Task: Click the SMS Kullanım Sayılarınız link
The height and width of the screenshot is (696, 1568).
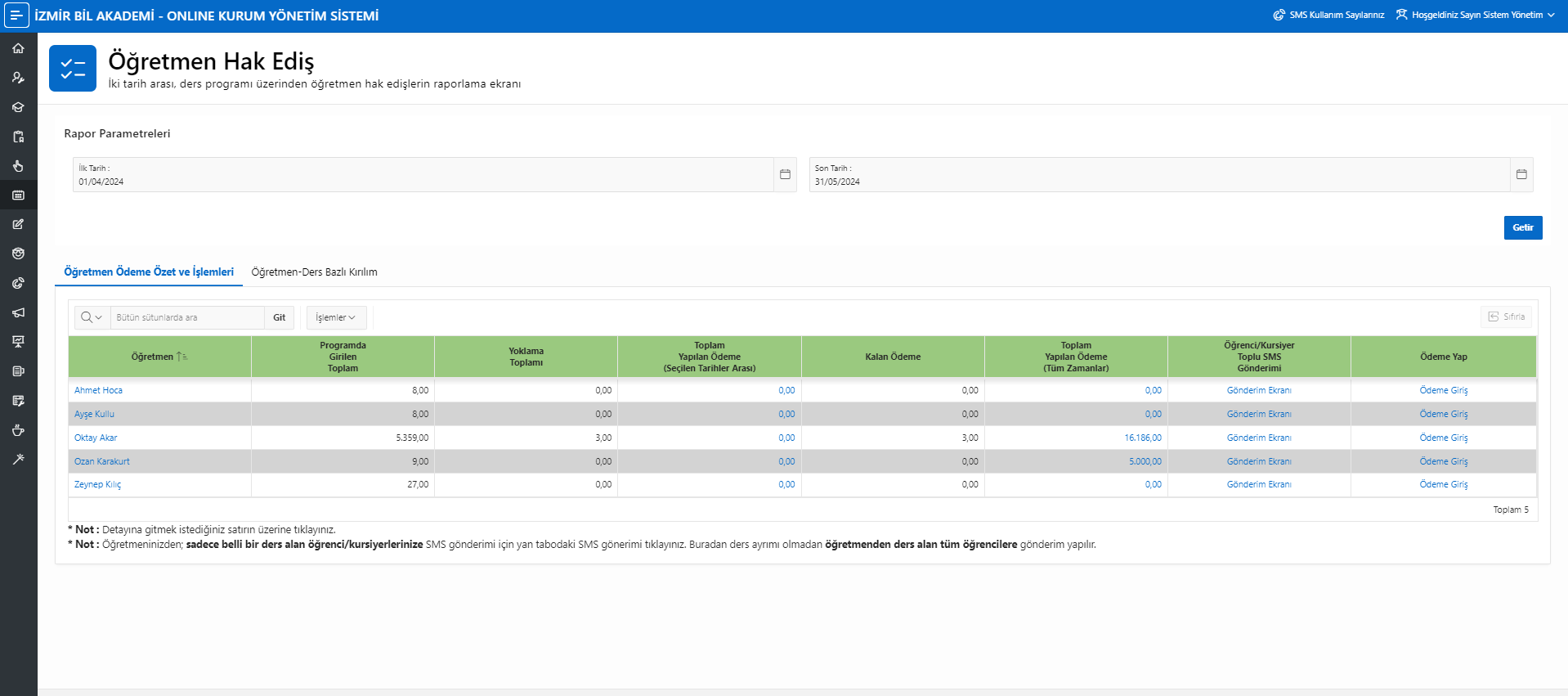Action: (x=1329, y=15)
